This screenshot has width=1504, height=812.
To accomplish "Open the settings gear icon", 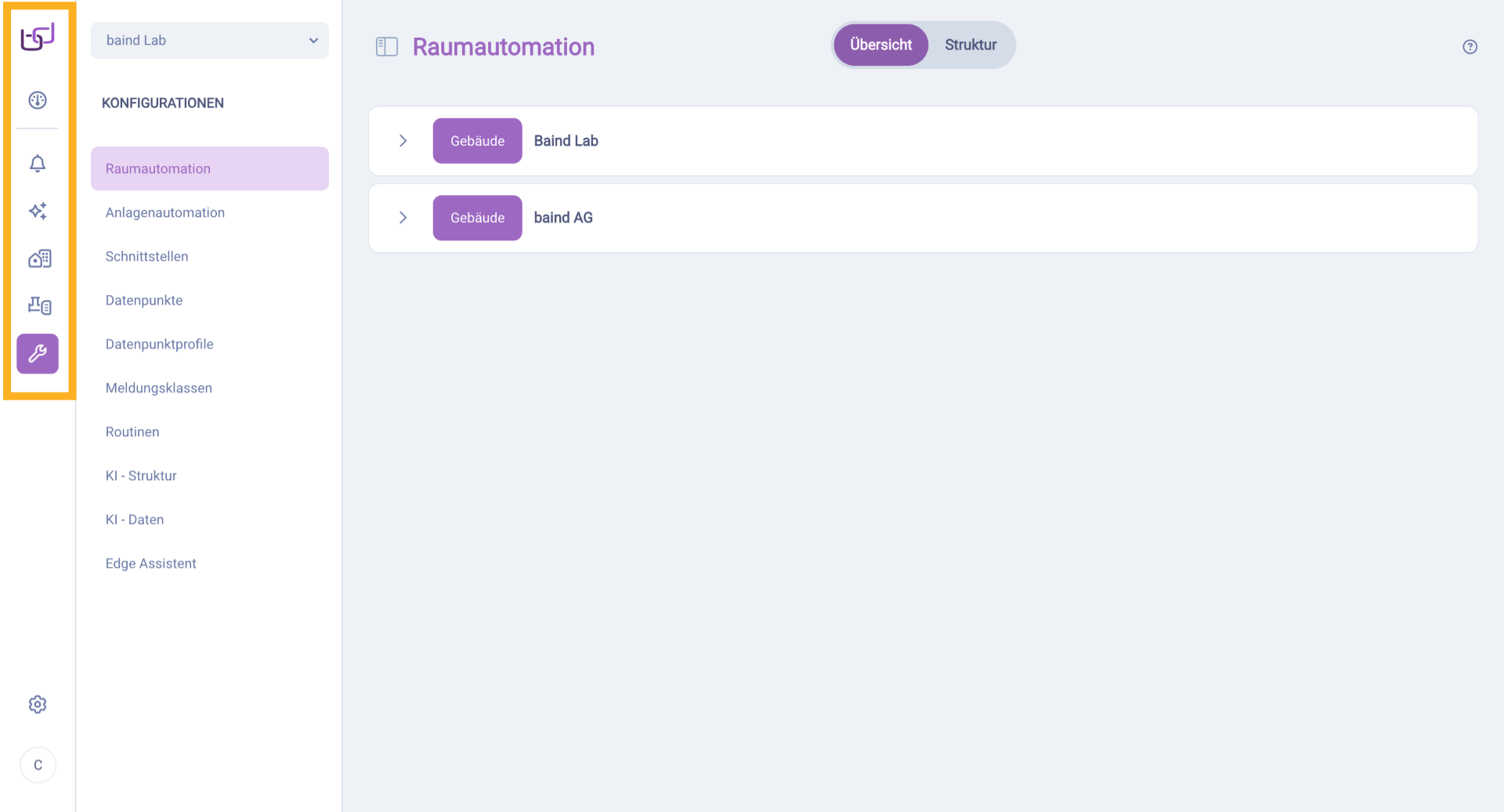I will [38, 705].
